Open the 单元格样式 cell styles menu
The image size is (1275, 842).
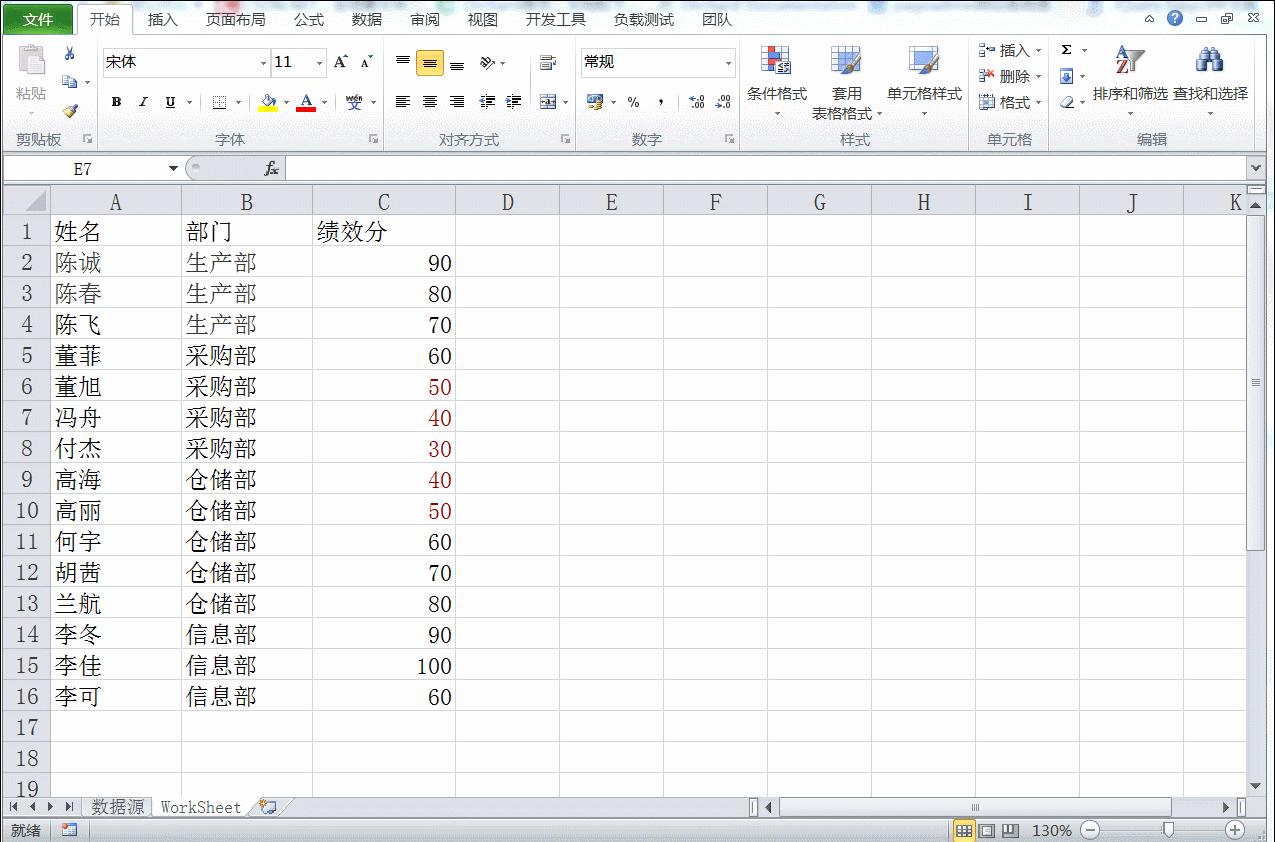coord(924,80)
